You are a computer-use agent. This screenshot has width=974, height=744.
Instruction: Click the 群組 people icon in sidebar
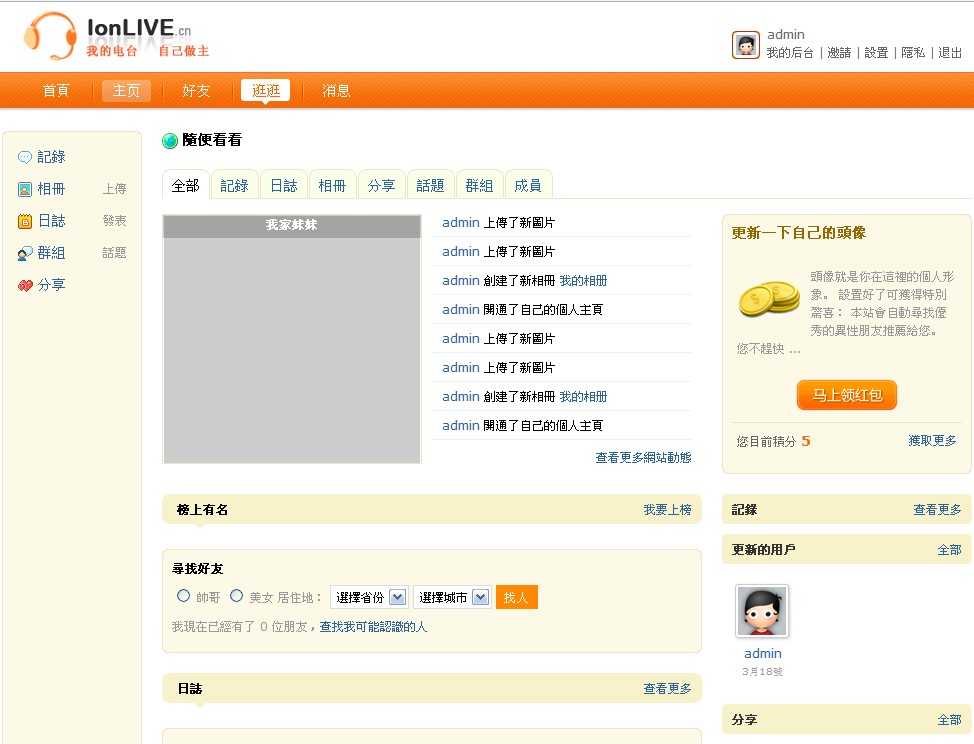25,253
